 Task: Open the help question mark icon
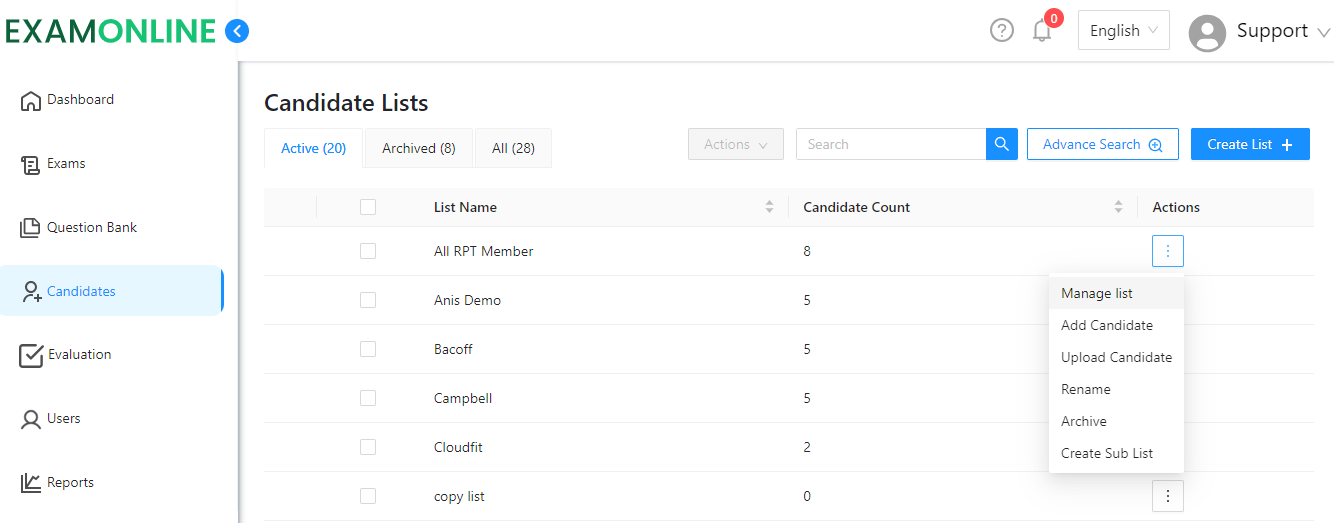1001,31
